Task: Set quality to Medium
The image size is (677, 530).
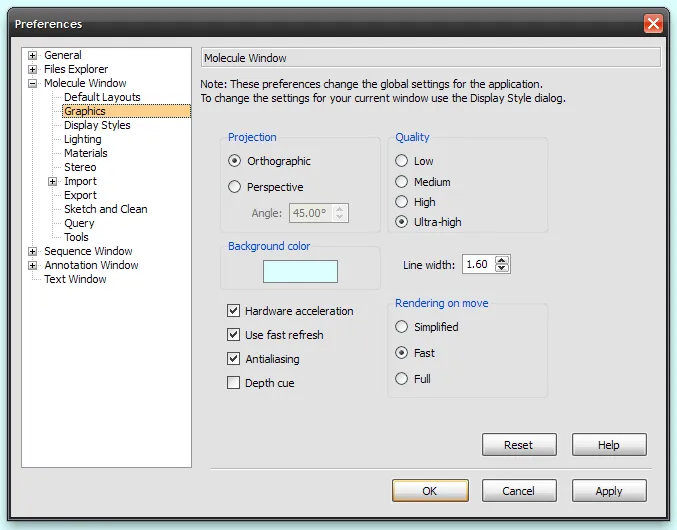Action: tap(402, 182)
